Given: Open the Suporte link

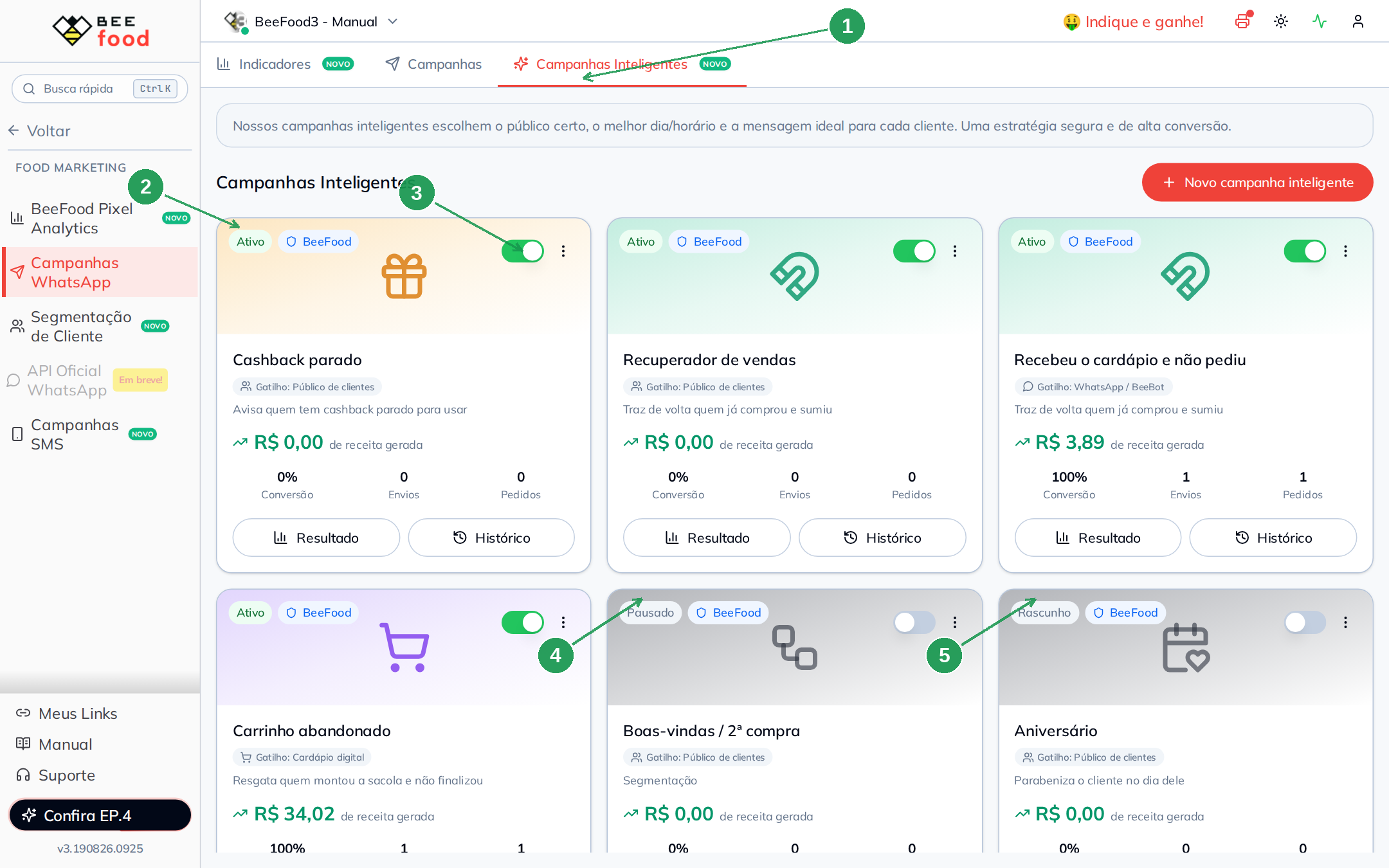Looking at the screenshot, I should coord(55,775).
